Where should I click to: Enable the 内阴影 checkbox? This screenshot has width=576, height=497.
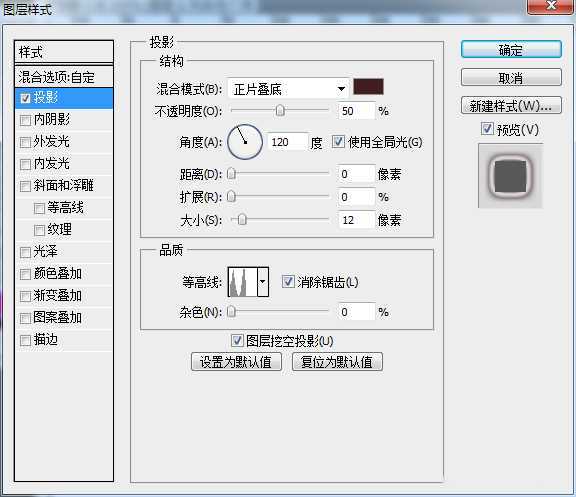click(x=25, y=120)
